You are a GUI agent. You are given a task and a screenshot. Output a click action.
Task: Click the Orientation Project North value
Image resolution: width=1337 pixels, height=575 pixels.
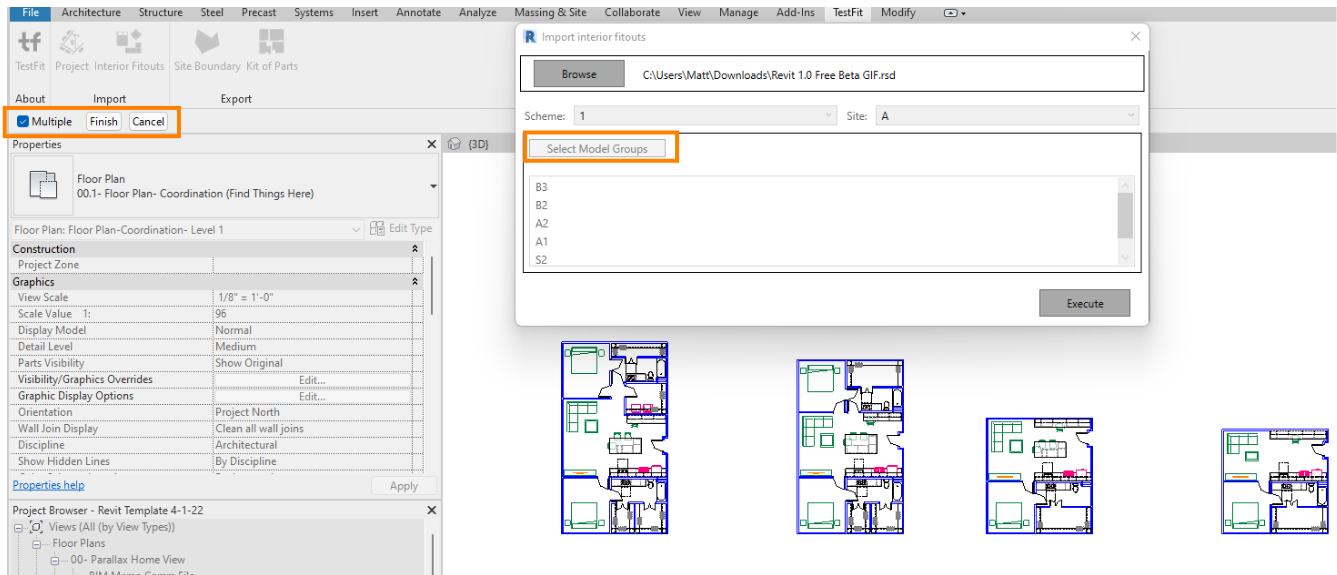point(311,412)
